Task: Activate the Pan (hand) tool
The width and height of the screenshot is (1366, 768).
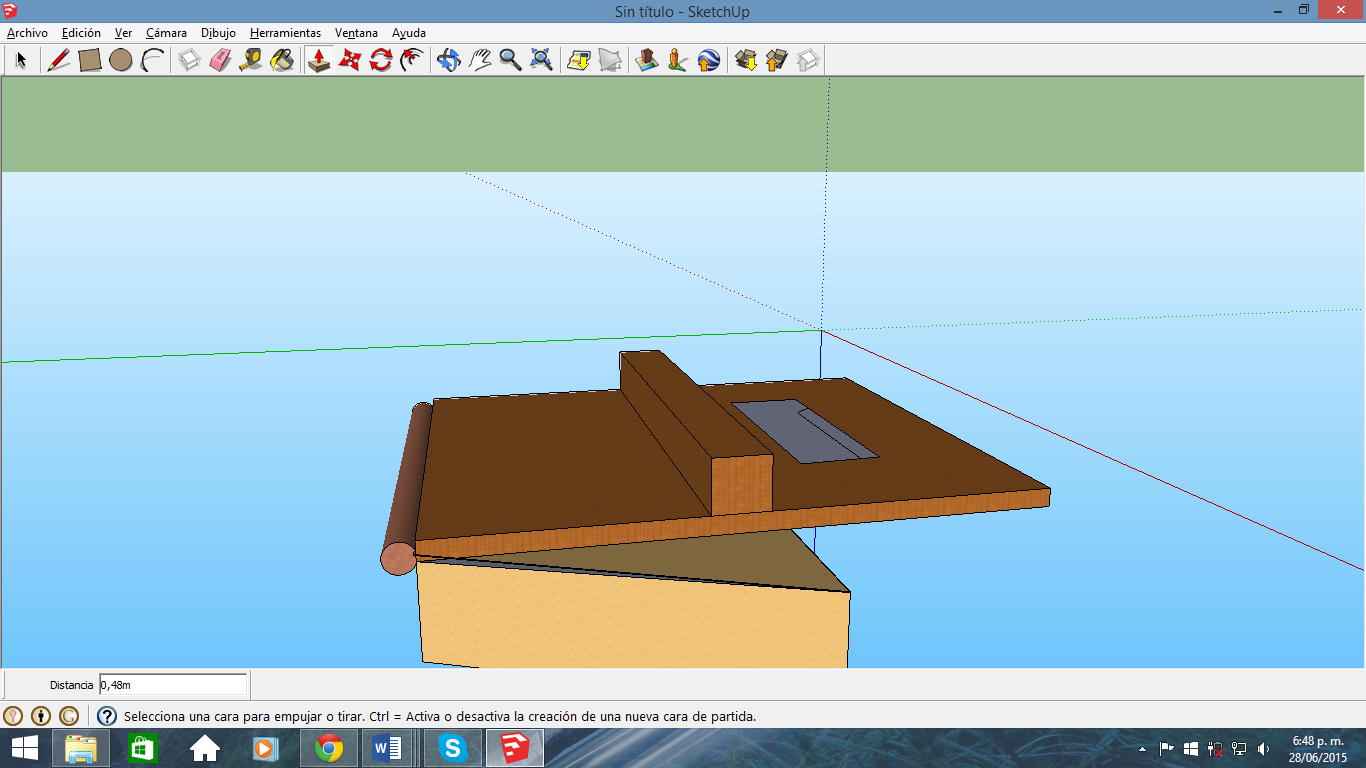Action: (478, 60)
